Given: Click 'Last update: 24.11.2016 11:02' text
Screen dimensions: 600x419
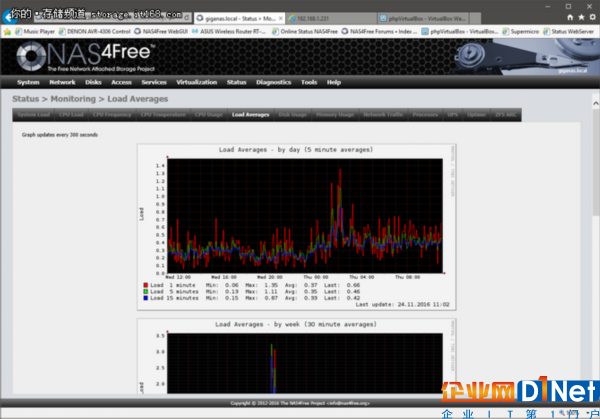Looking at the screenshot, I should click(x=403, y=305).
